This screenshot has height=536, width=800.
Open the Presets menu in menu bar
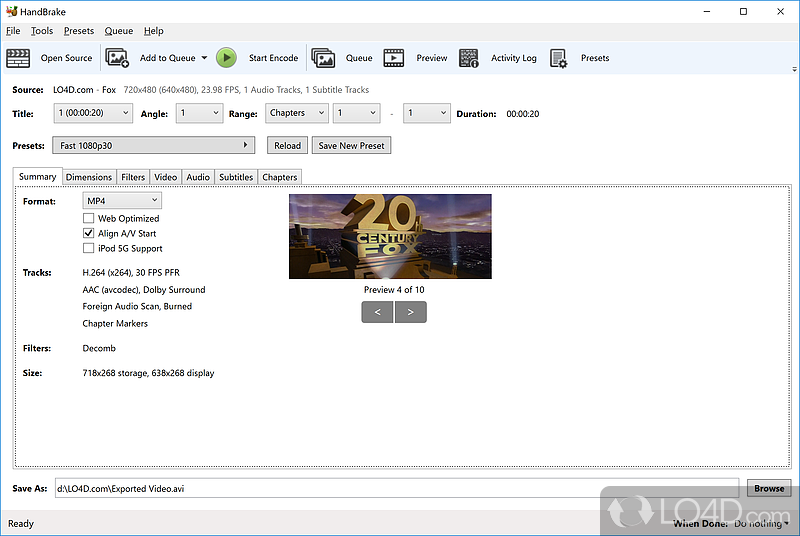click(79, 31)
